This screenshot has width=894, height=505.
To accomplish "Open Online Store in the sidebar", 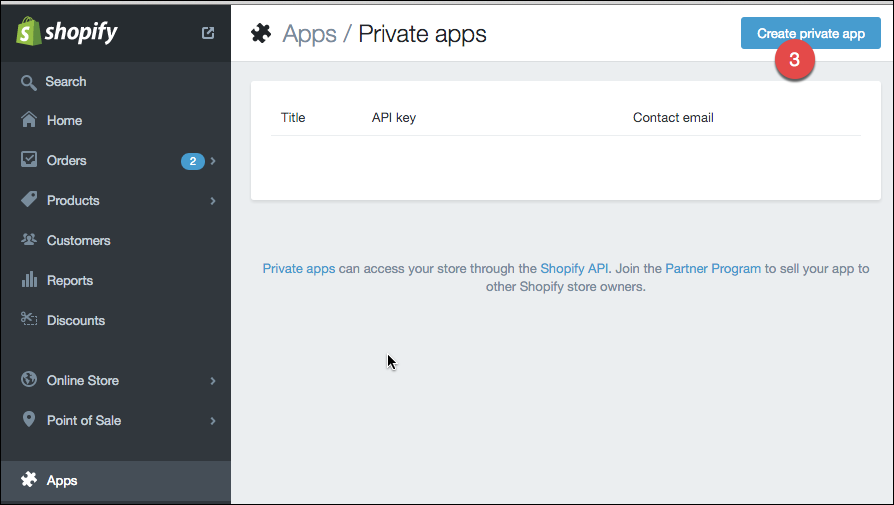I will click(116, 380).
